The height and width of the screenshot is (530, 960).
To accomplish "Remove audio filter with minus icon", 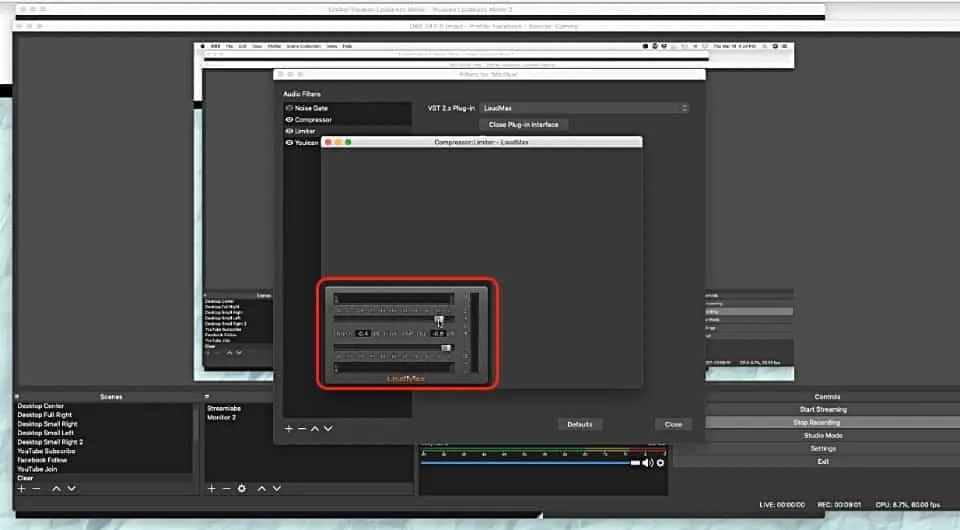I will coord(302,428).
